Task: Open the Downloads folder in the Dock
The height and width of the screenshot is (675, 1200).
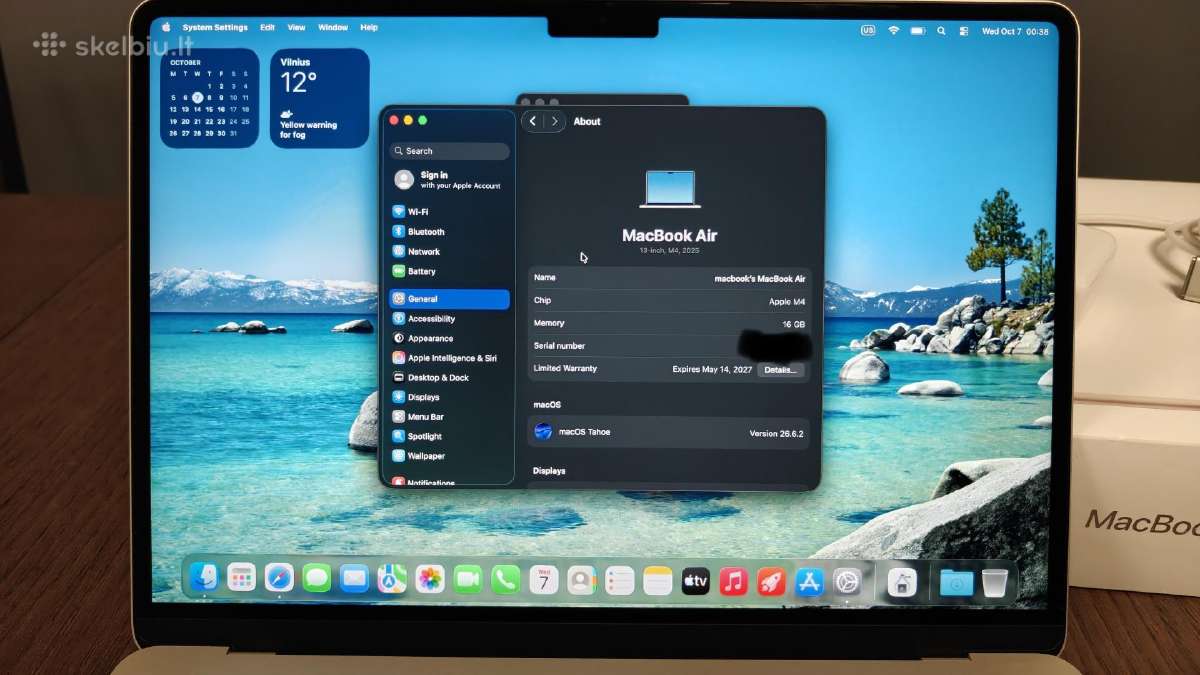Action: [957, 583]
